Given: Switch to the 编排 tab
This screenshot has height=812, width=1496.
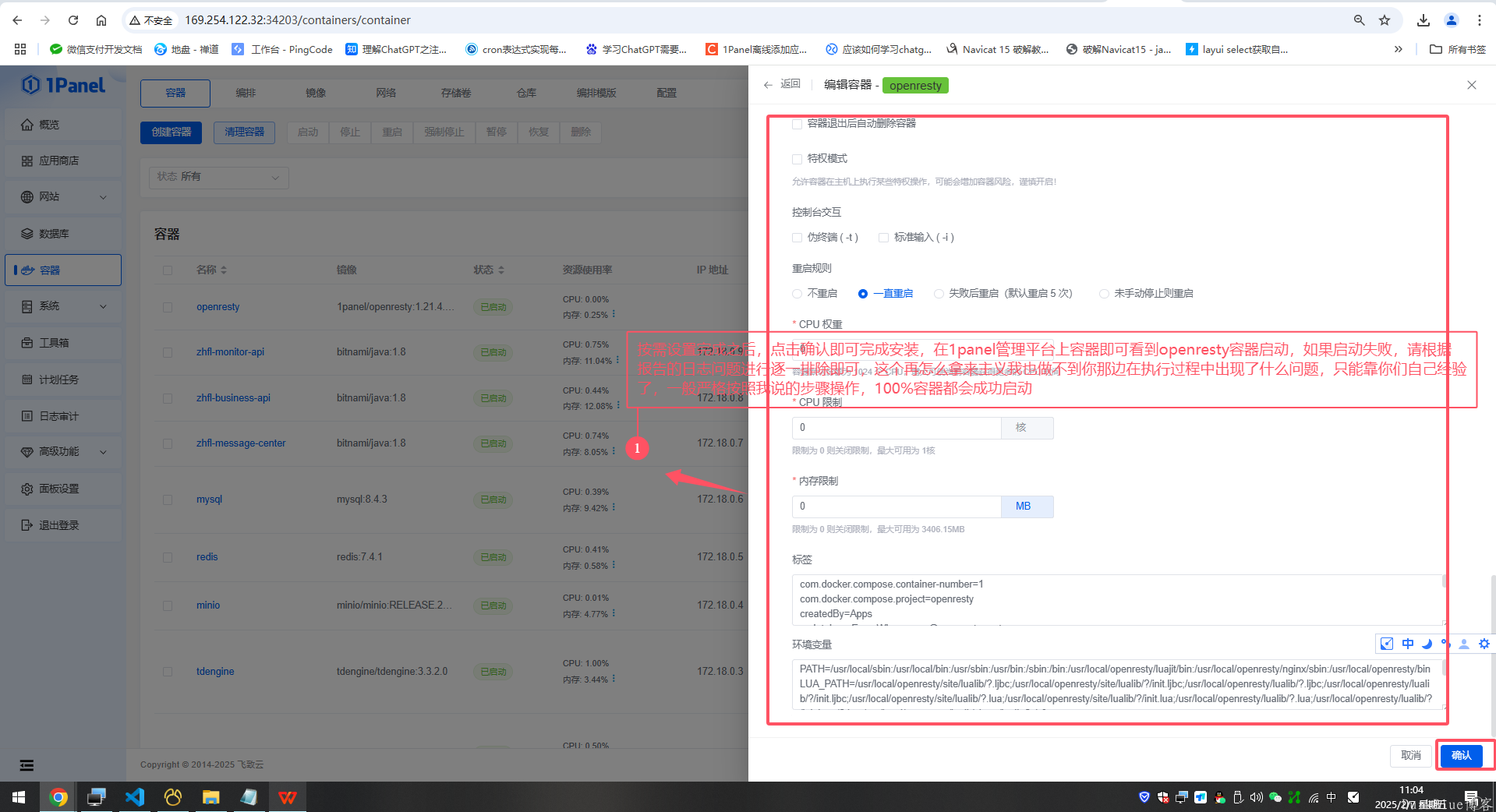Looking at the screenshot, I should point(246,93).
